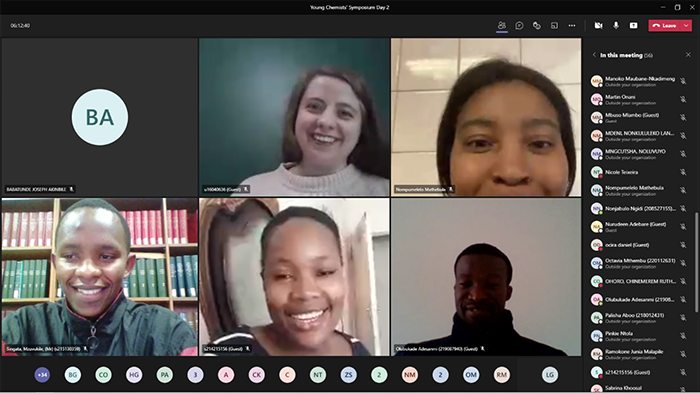The width and height of the screenshot is (700, 393).
Task: Expand the +34 overflow participants bubble
Action: pos(42,375)
